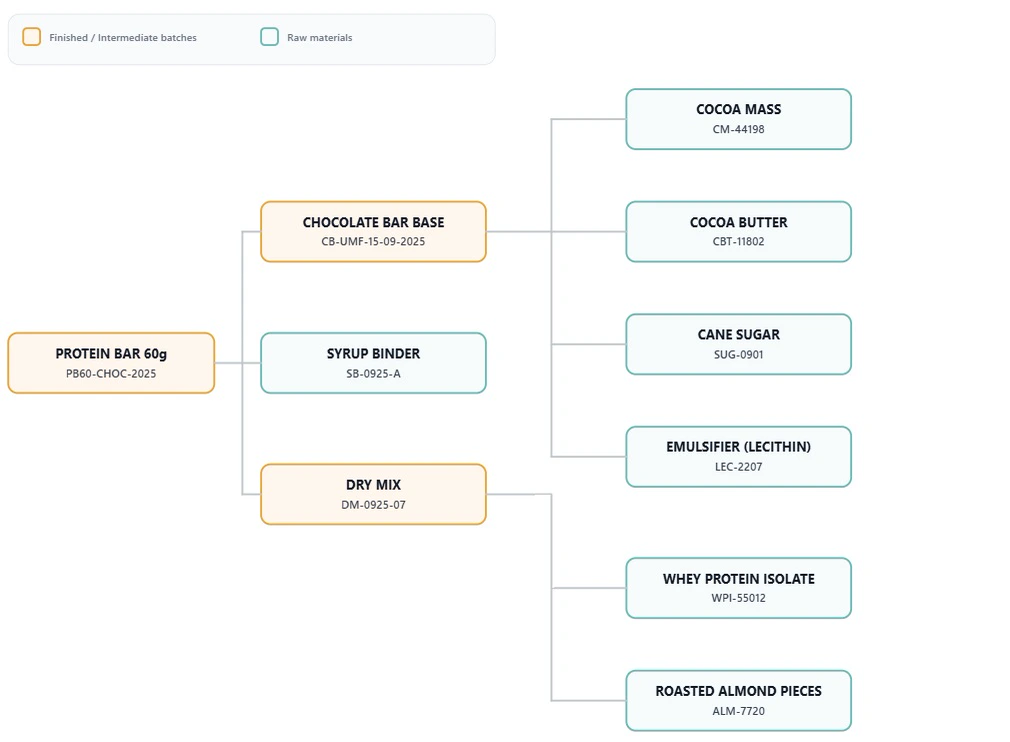Click the teal Raw materials legend swatch
This screenshot has height=742, width=1010.
(268, 36)
